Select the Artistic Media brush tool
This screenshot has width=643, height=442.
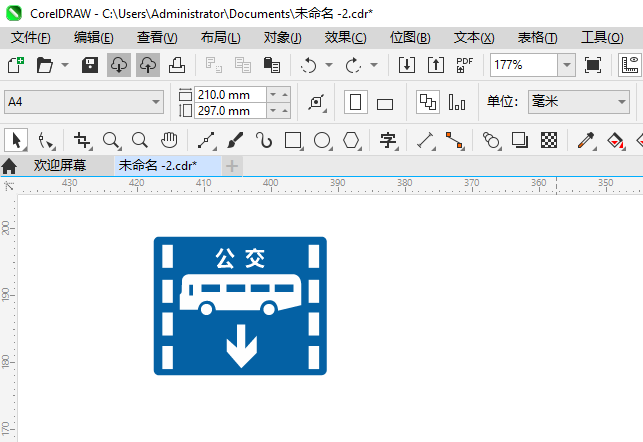tap(235, 140)
